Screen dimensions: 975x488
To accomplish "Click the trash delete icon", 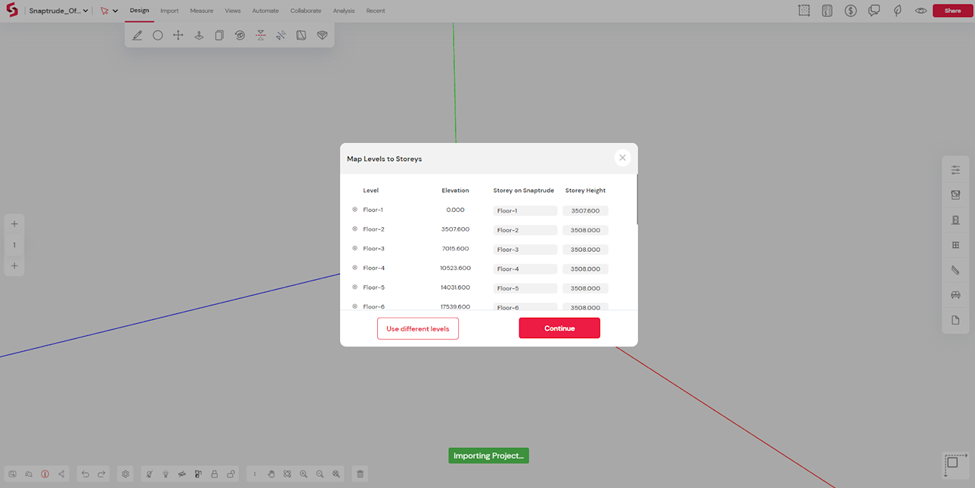I will pos(360,474).
